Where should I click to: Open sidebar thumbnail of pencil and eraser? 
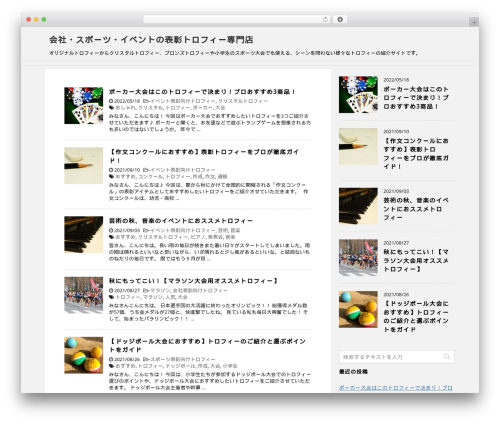click(358, 146)
